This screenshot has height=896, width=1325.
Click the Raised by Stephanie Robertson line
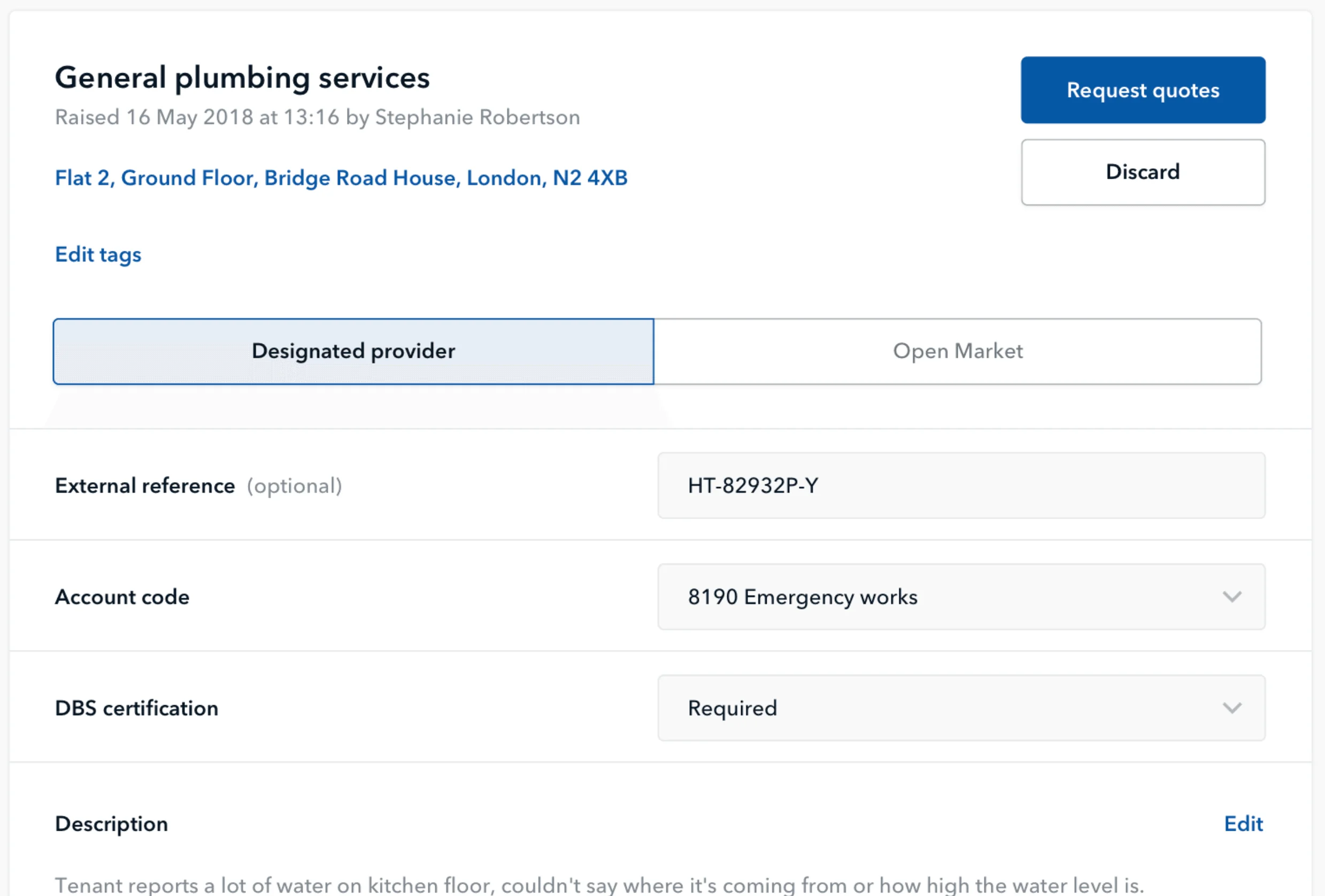pyautogui.click(x=318, y=118)
